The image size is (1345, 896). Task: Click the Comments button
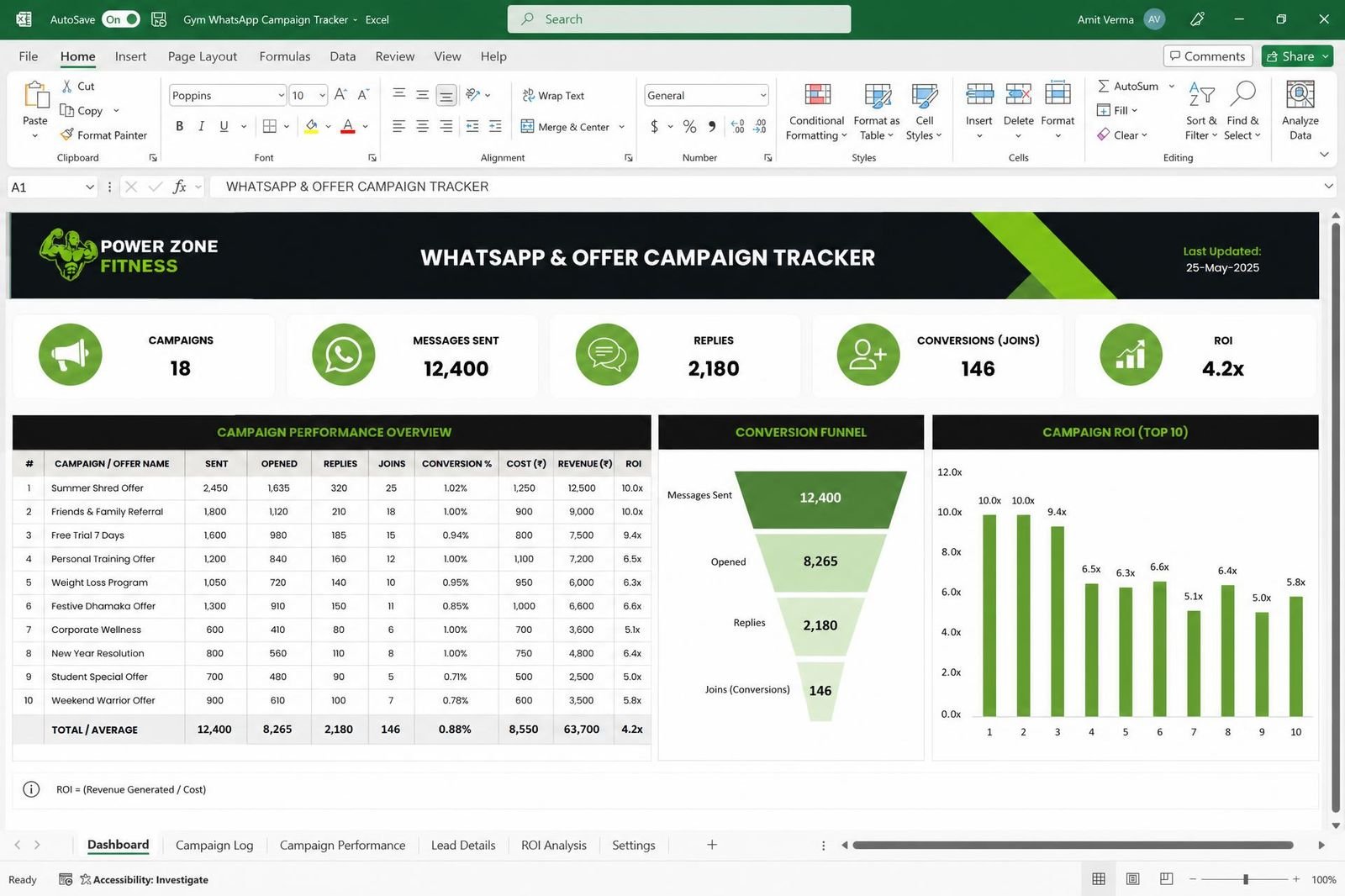click(1208, 56)
